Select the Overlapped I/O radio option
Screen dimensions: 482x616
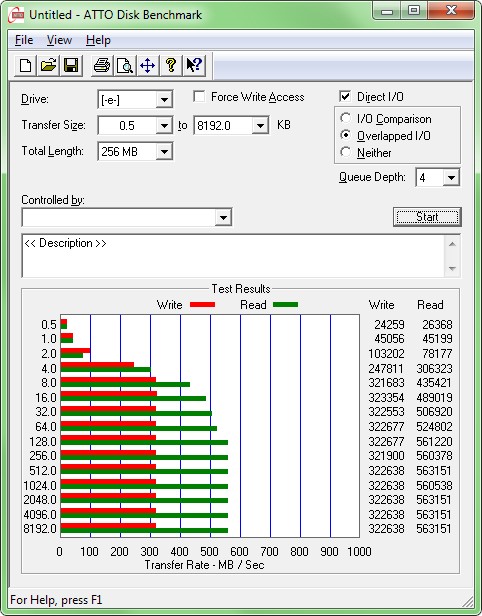(346, 135)
